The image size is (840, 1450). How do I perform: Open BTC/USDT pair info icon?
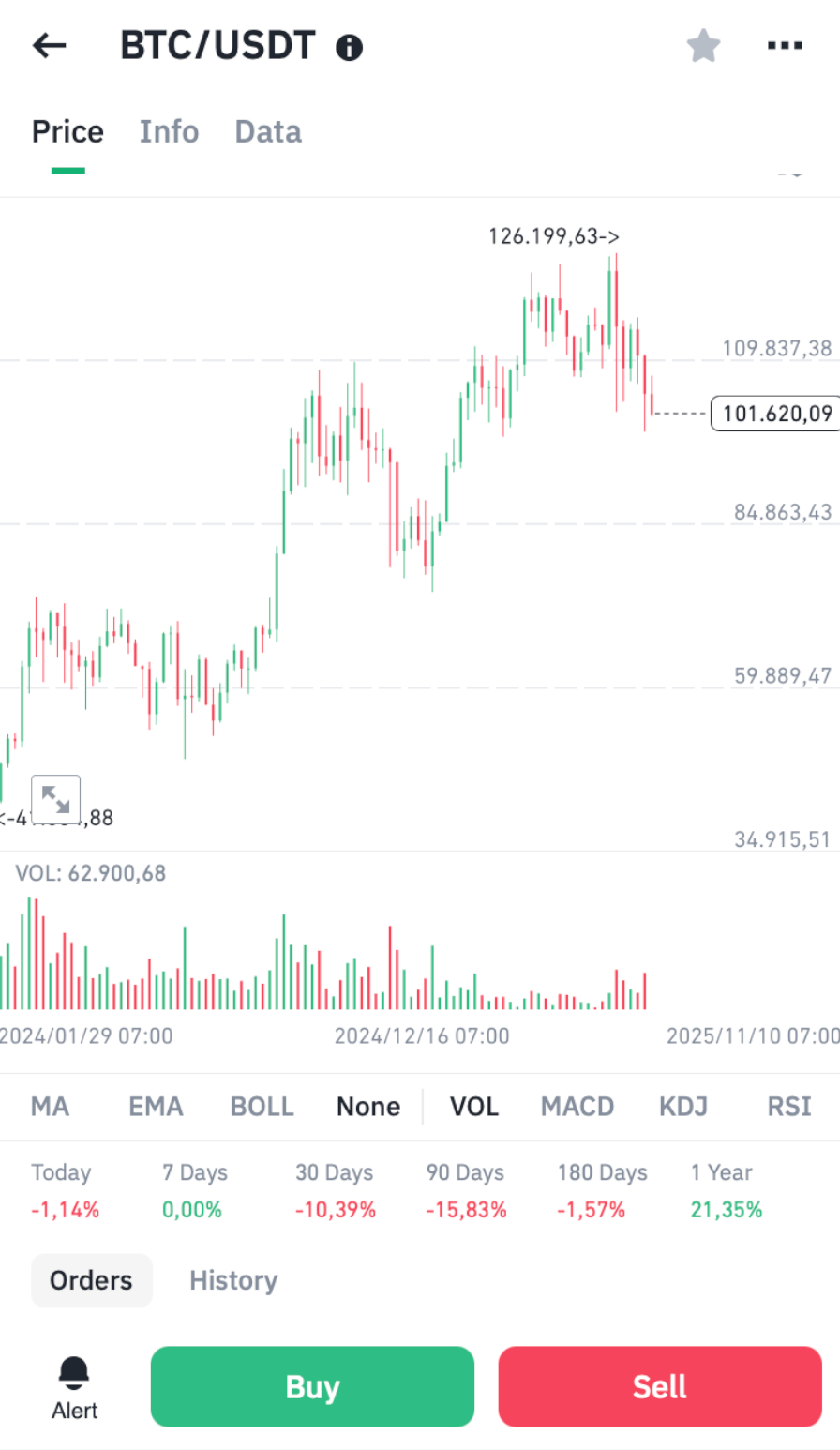[349, 47]
